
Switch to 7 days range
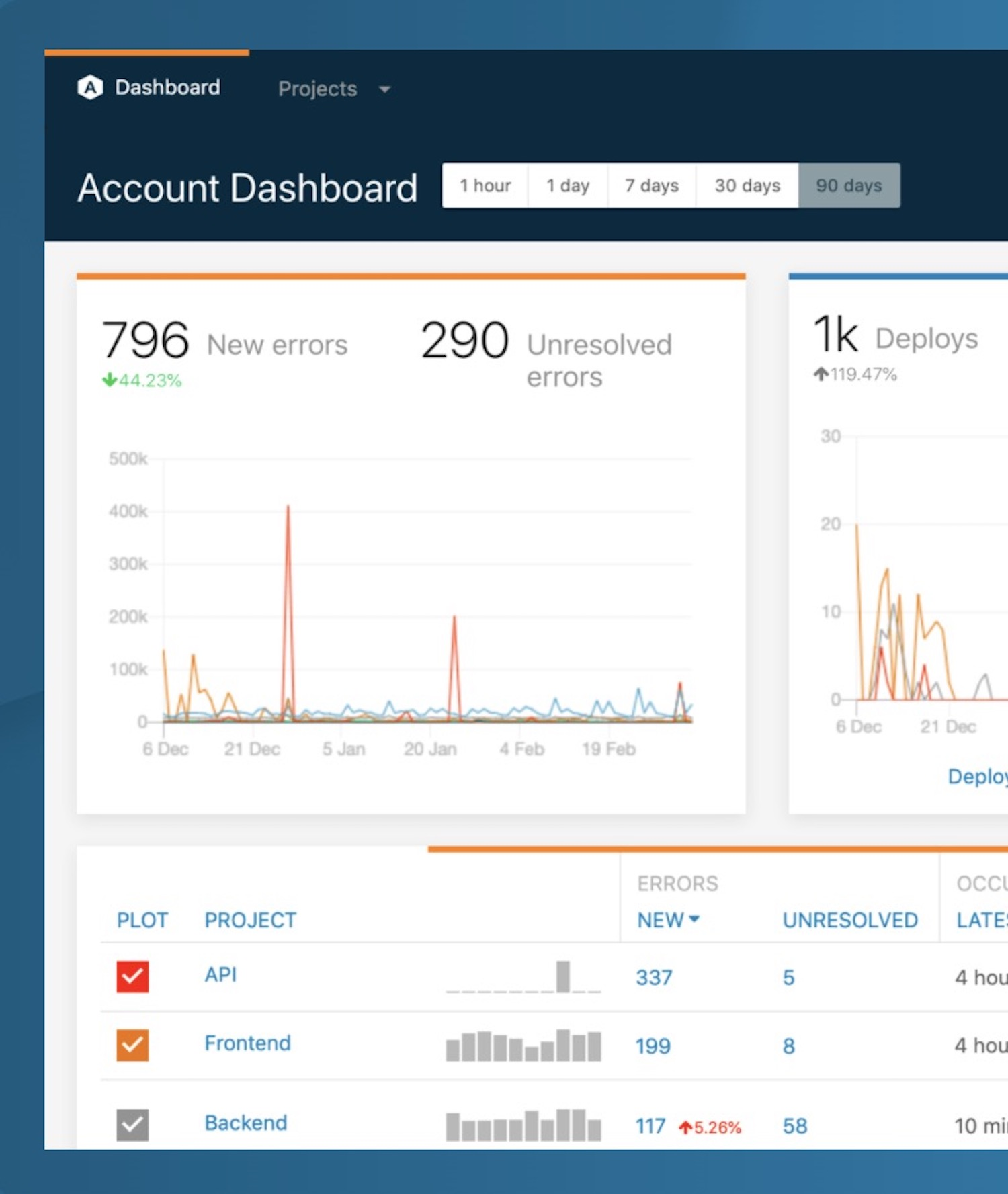(652, 185)
